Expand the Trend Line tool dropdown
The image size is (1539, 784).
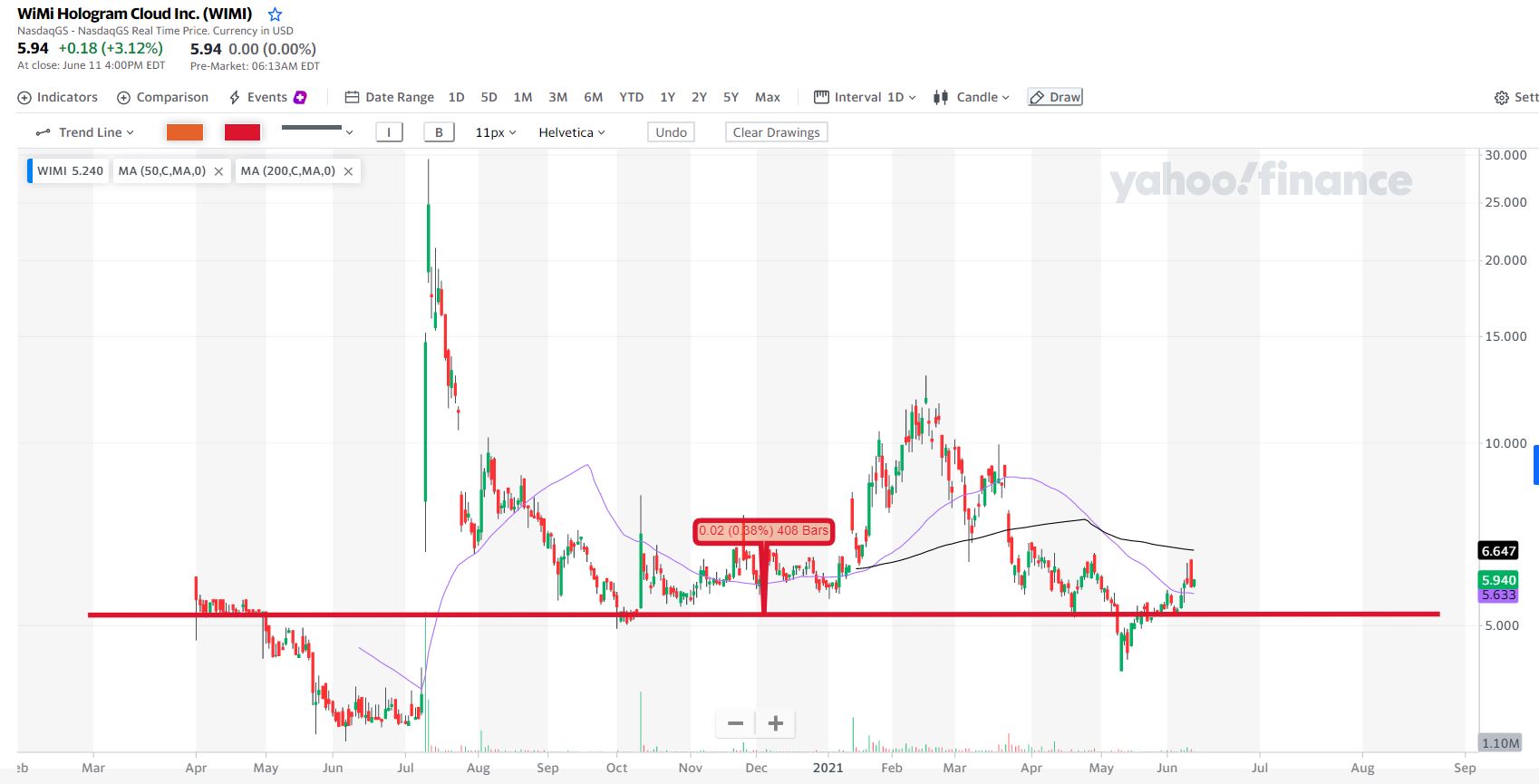pos(84,132)
